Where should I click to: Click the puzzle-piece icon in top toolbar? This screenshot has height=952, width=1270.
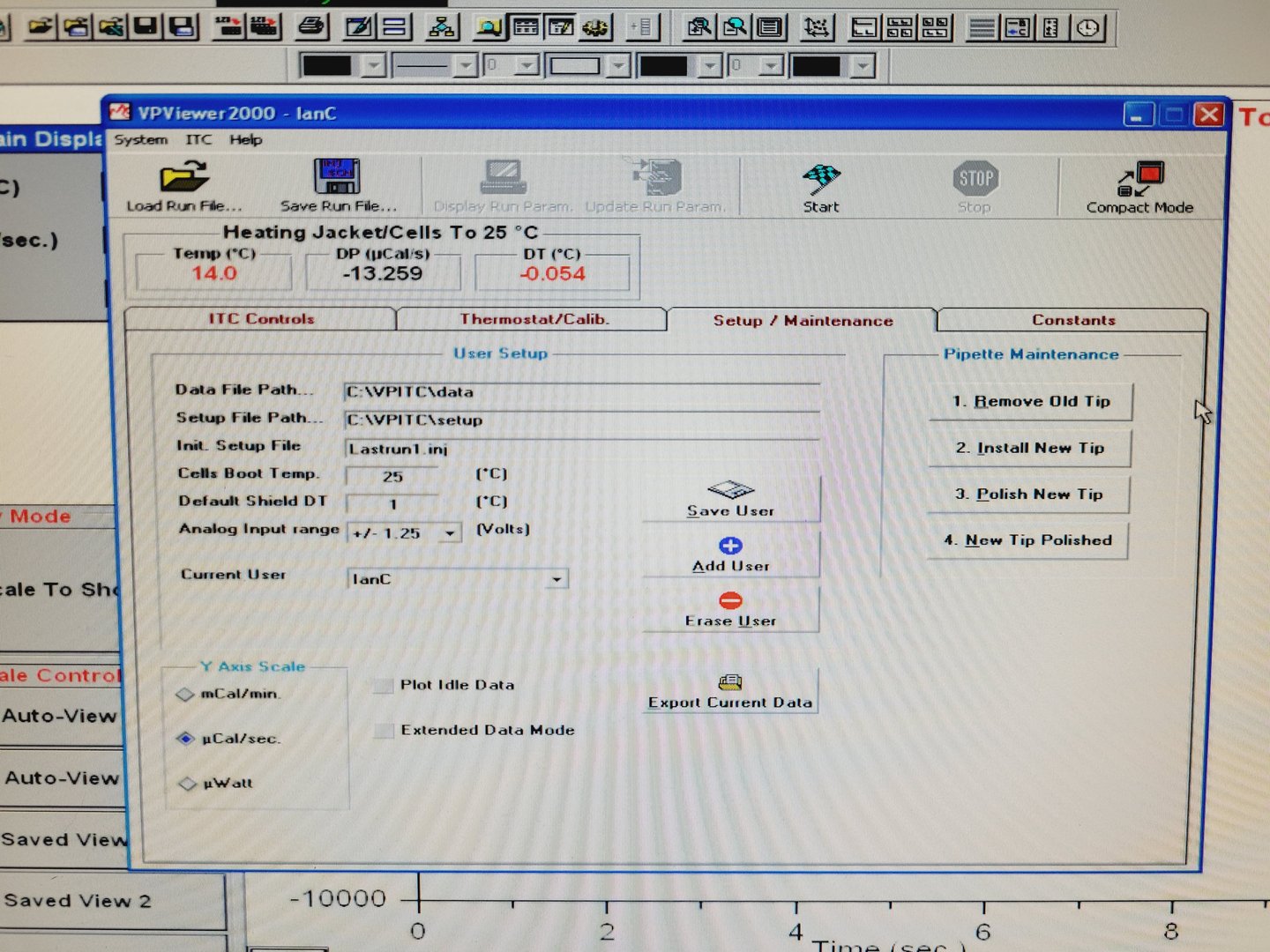(596, 27)
